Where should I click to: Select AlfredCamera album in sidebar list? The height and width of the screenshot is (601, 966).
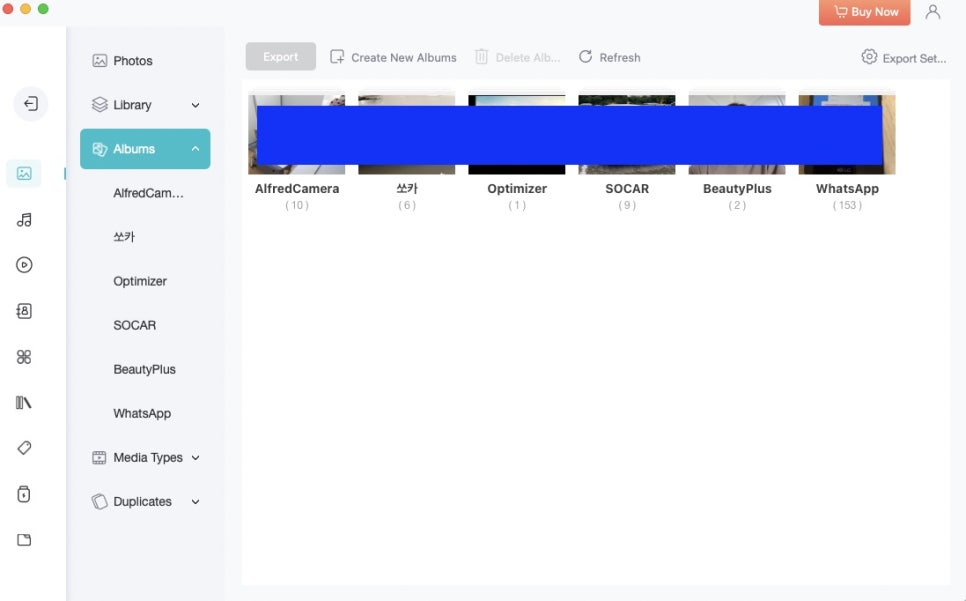pos(148,193)
